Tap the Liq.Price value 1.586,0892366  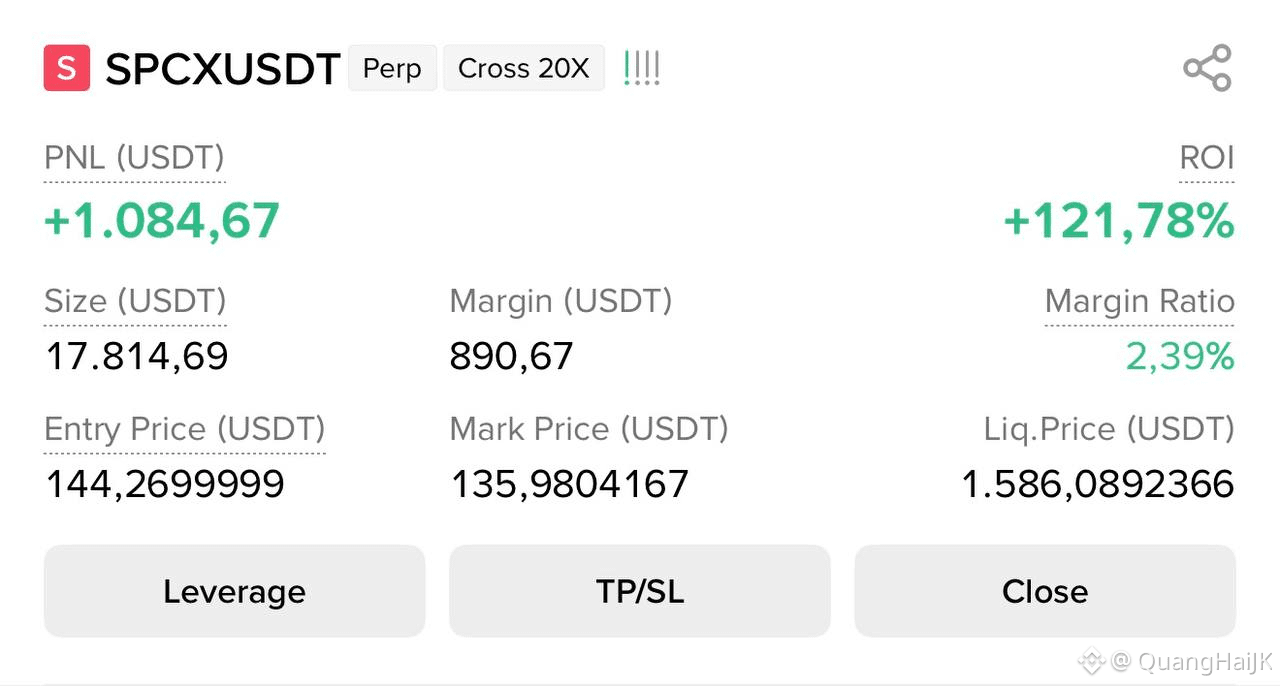coord(1098,484)
